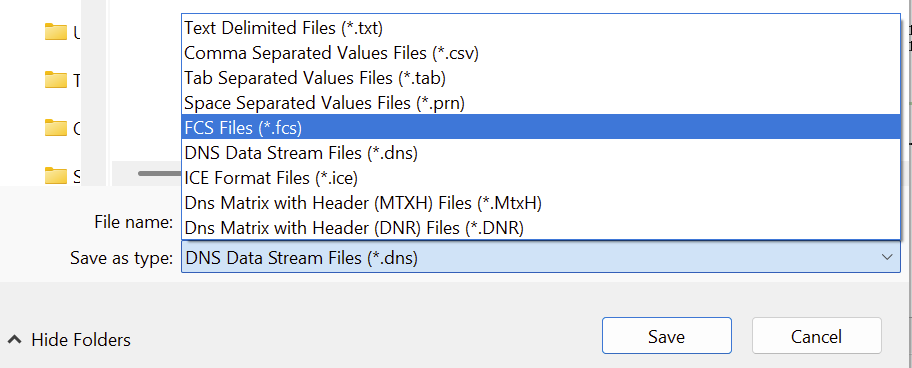Select the fourth folder icon in sidebar
The image size is (912, 368).
coord(56,175)
